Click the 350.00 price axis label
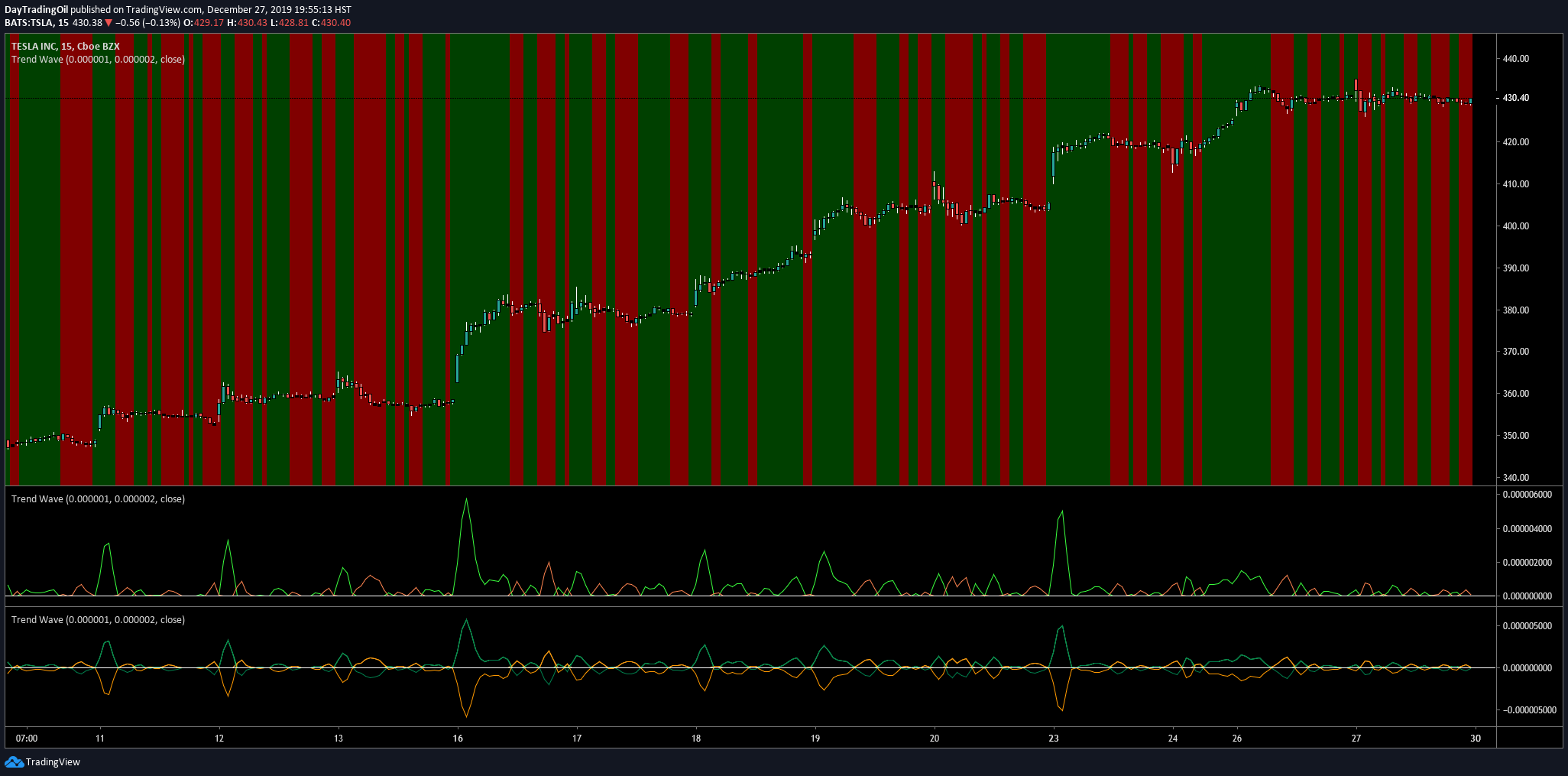Screen dimensions: 1568x776 (x=1516, y=436)
